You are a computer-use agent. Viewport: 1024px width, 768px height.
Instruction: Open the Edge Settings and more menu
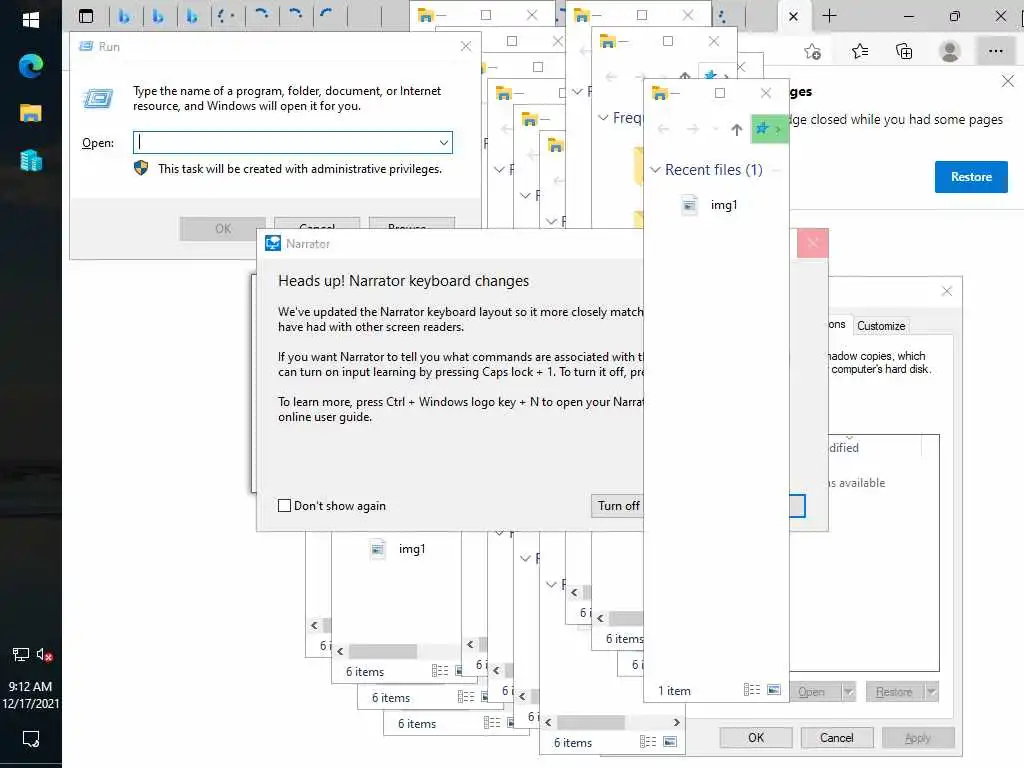(995, 51)
